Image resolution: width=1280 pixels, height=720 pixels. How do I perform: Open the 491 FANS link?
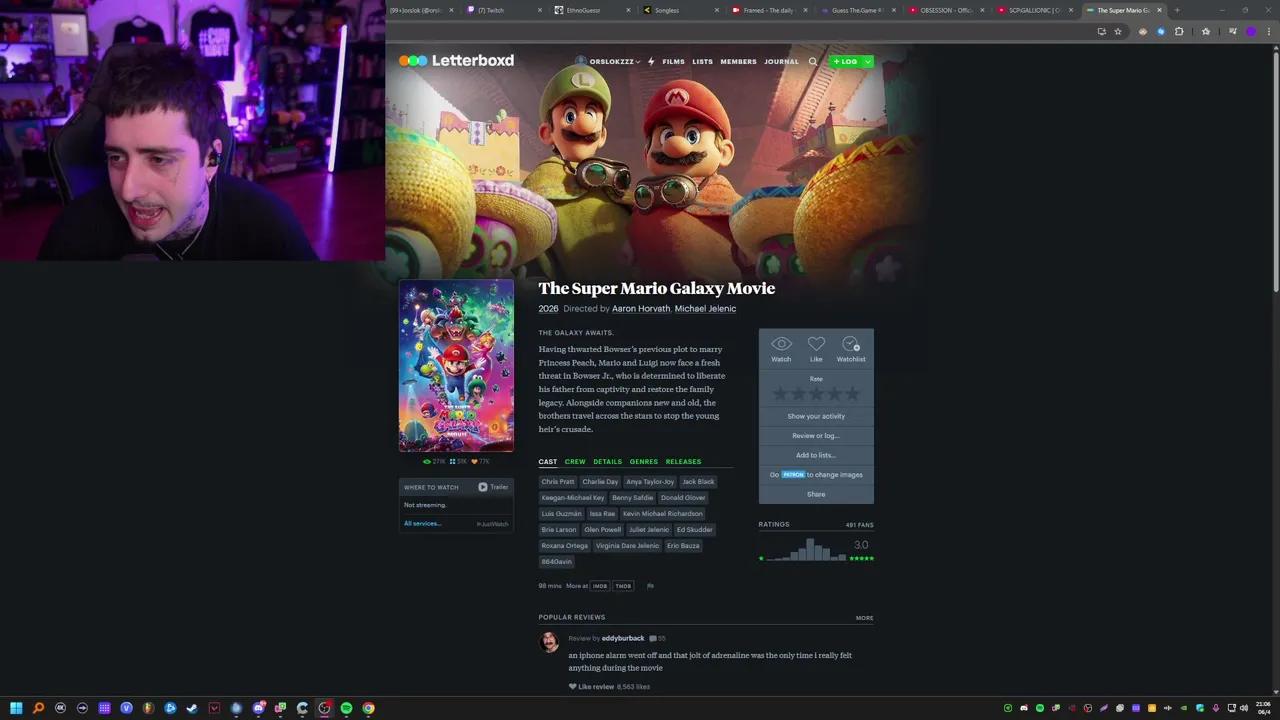859,525
